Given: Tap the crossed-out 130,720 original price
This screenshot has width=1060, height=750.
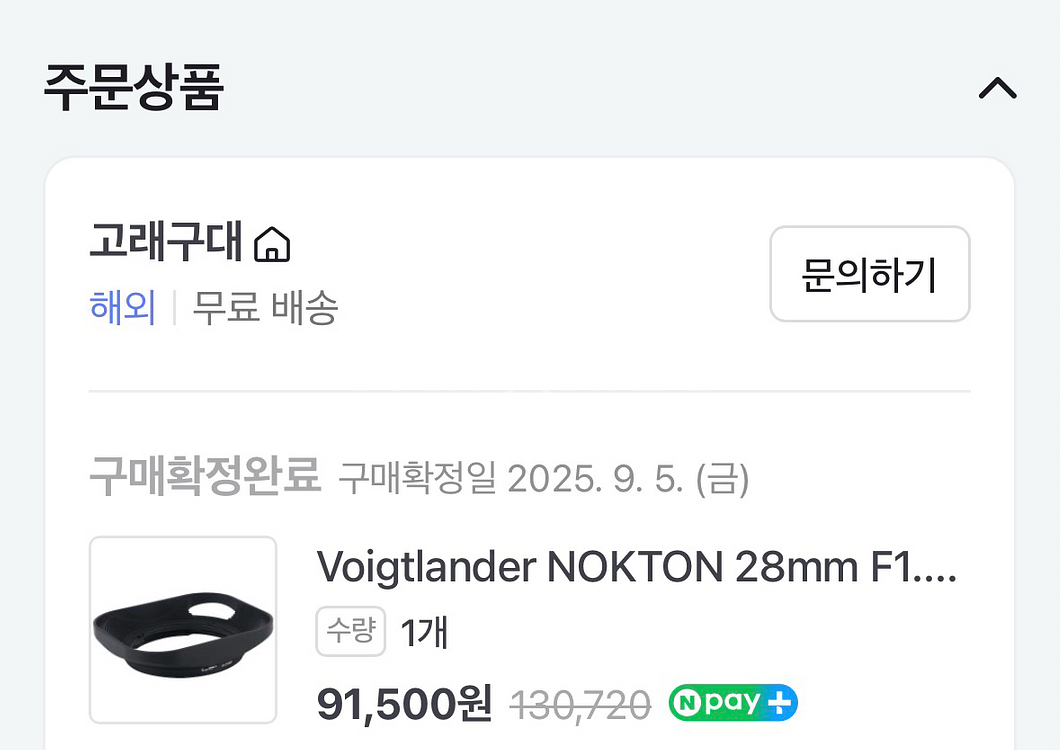Looking at the screenshot, I should click(581, 705).
